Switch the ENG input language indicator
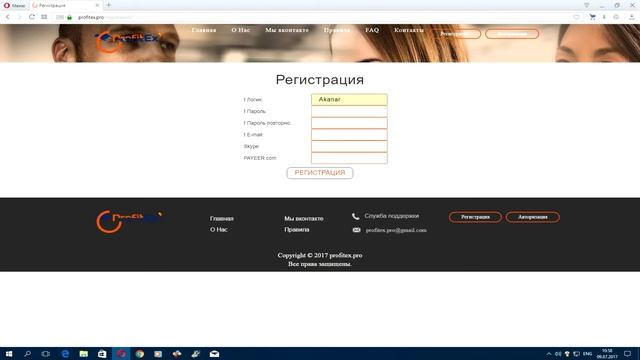640x360 pixels. (x=587, y=353)
